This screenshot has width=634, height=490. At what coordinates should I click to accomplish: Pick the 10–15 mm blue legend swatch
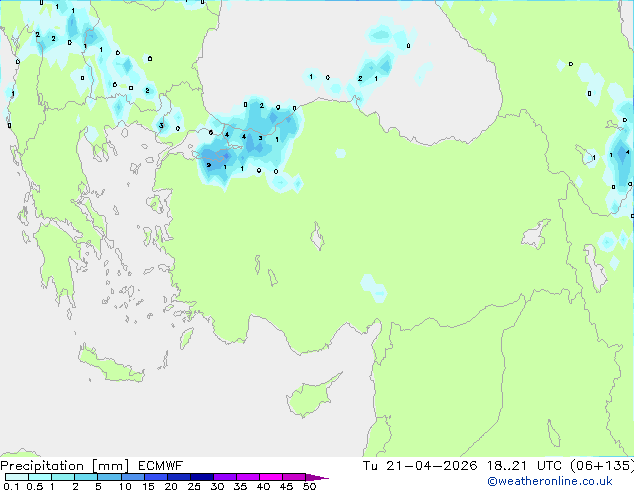(132, 477)
